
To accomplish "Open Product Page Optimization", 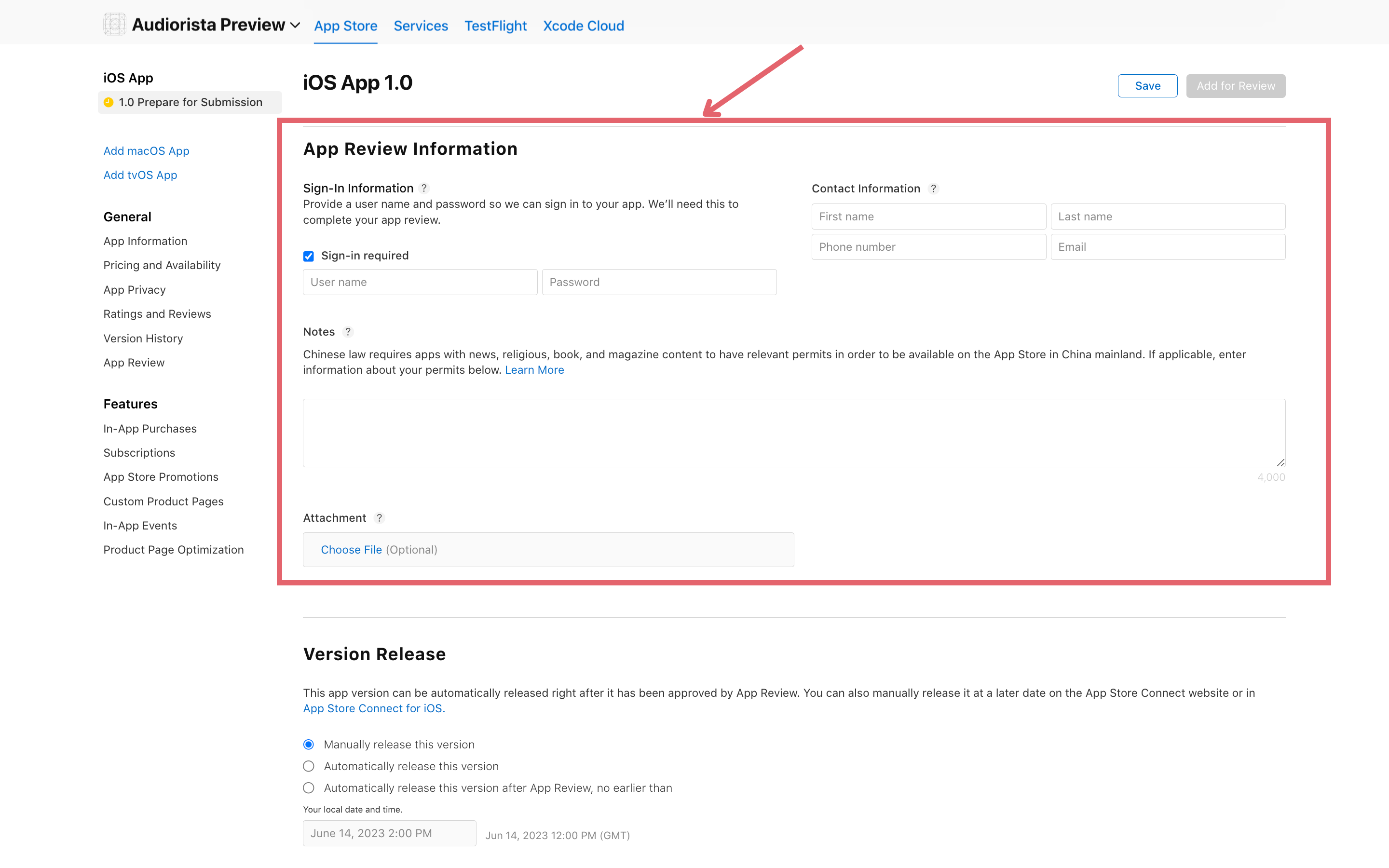I will coord(173,550).
